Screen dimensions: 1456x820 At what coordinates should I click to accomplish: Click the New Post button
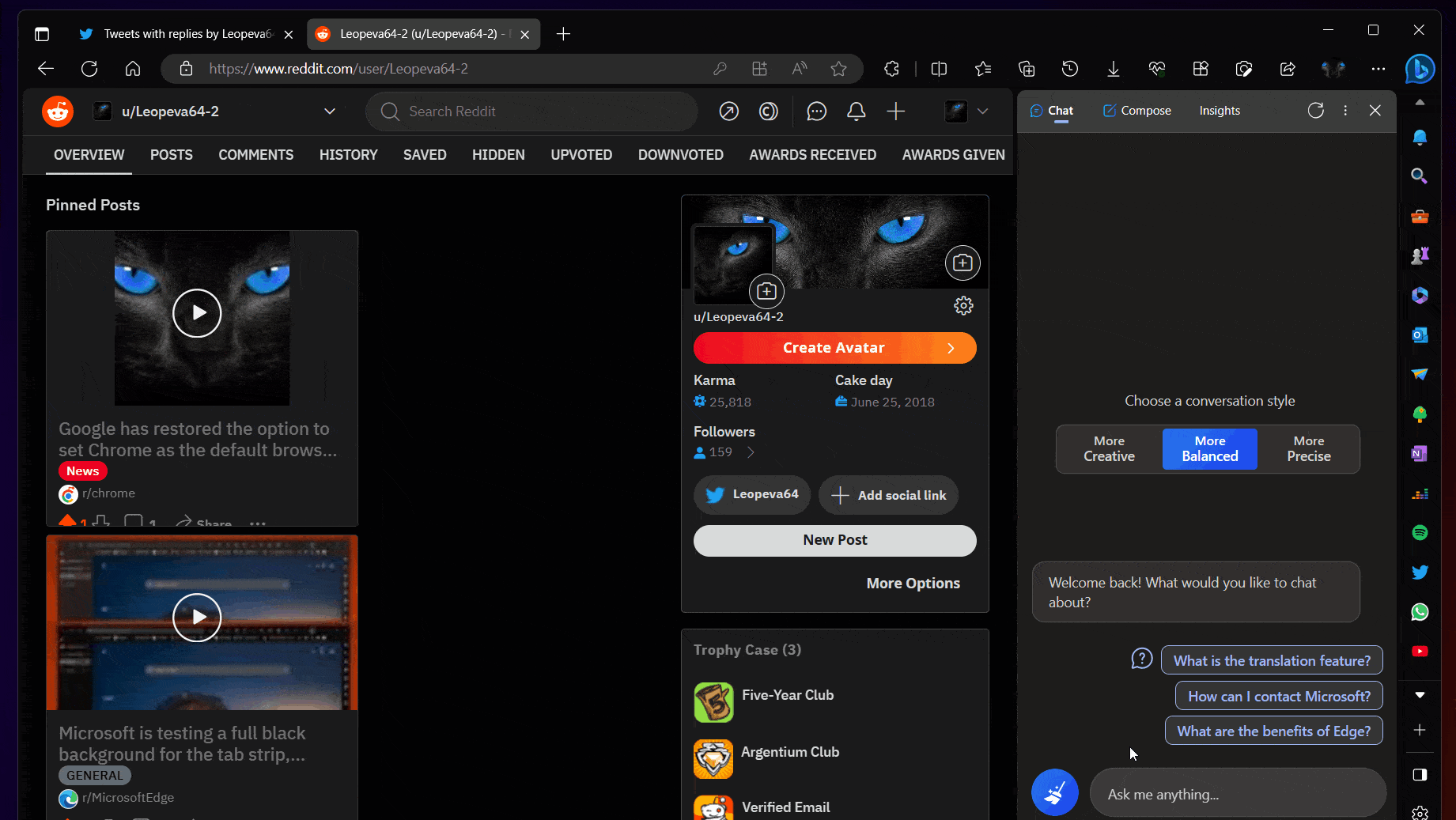[834, 540]
